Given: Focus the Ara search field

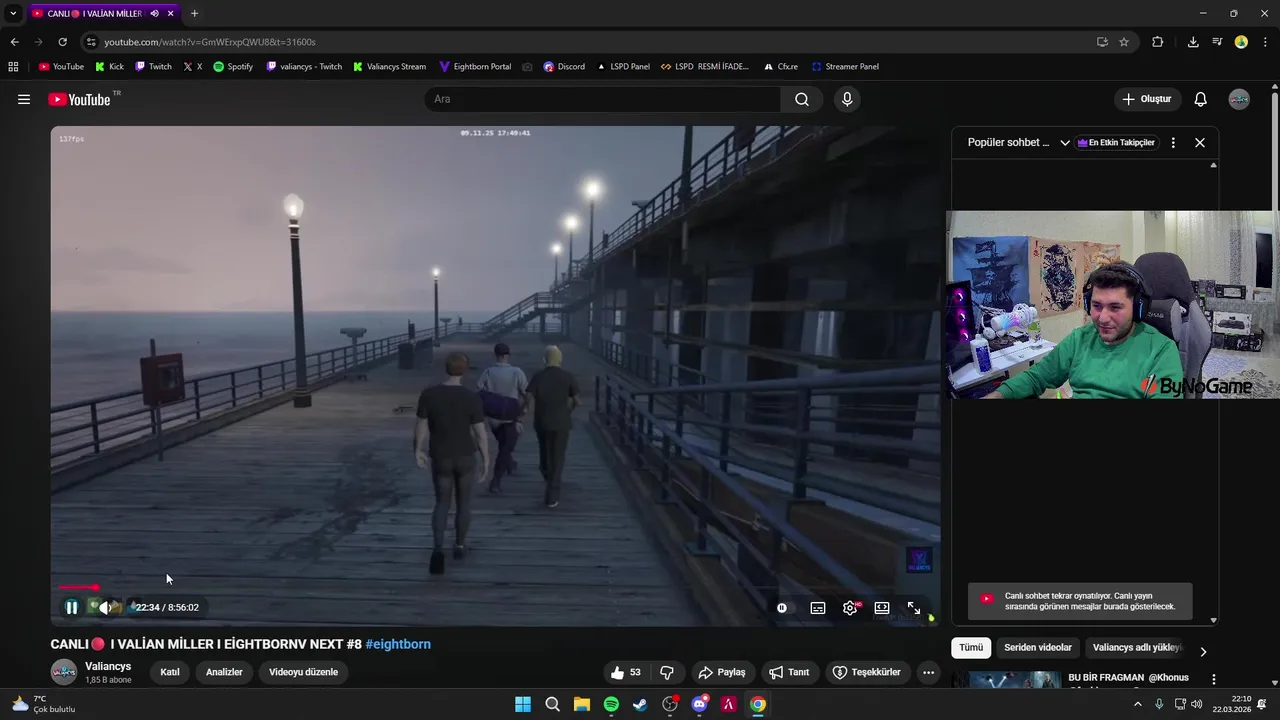Looking at the screenshot, I should pos(602,99).
